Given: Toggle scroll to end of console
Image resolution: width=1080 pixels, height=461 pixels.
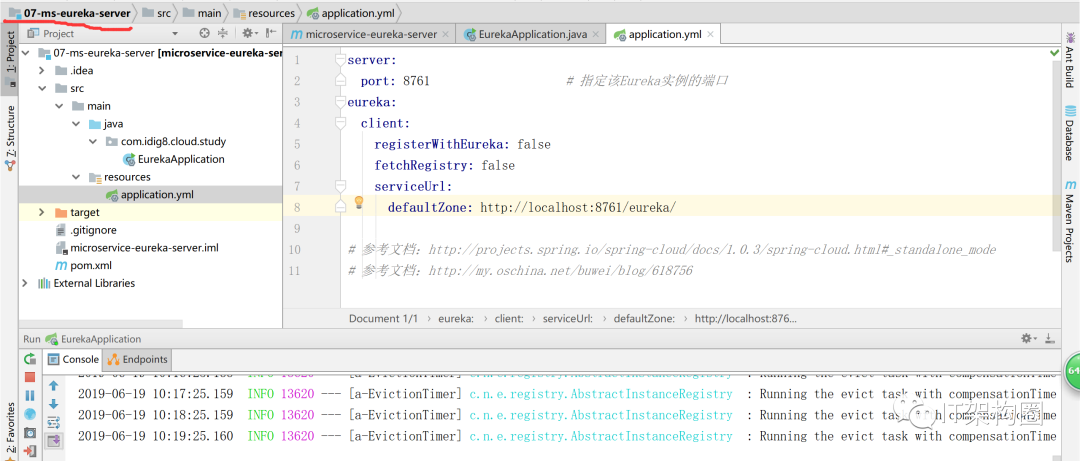Looking at the screenshot, I should tap(53, 440).
